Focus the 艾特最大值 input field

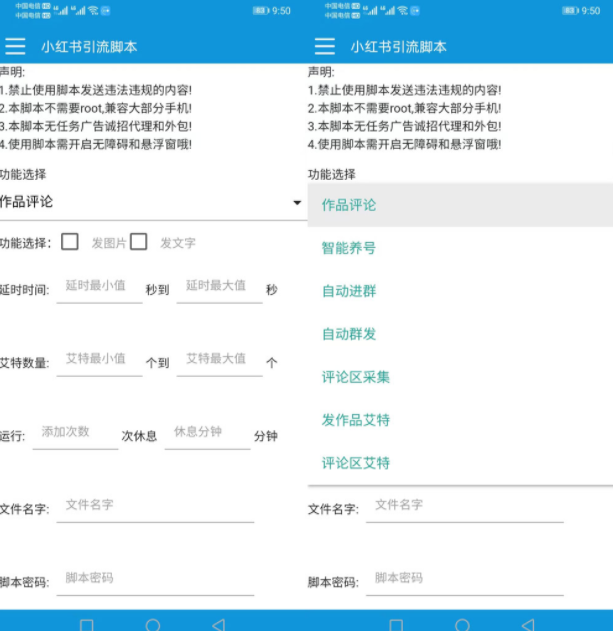click(x=219, y=359)
